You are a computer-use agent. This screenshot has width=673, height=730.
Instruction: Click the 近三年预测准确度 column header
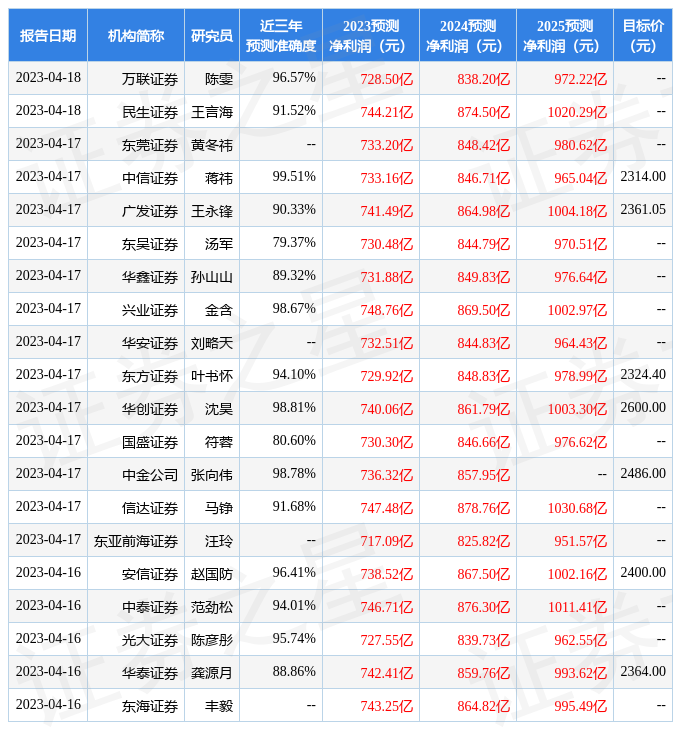click(281, 35)
